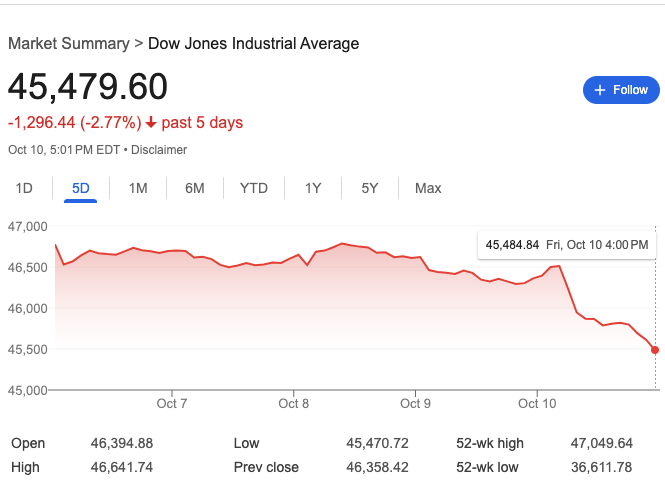Switch to the 6M range tab
Viewport: 665px width, 481px height.
(194, 188)
